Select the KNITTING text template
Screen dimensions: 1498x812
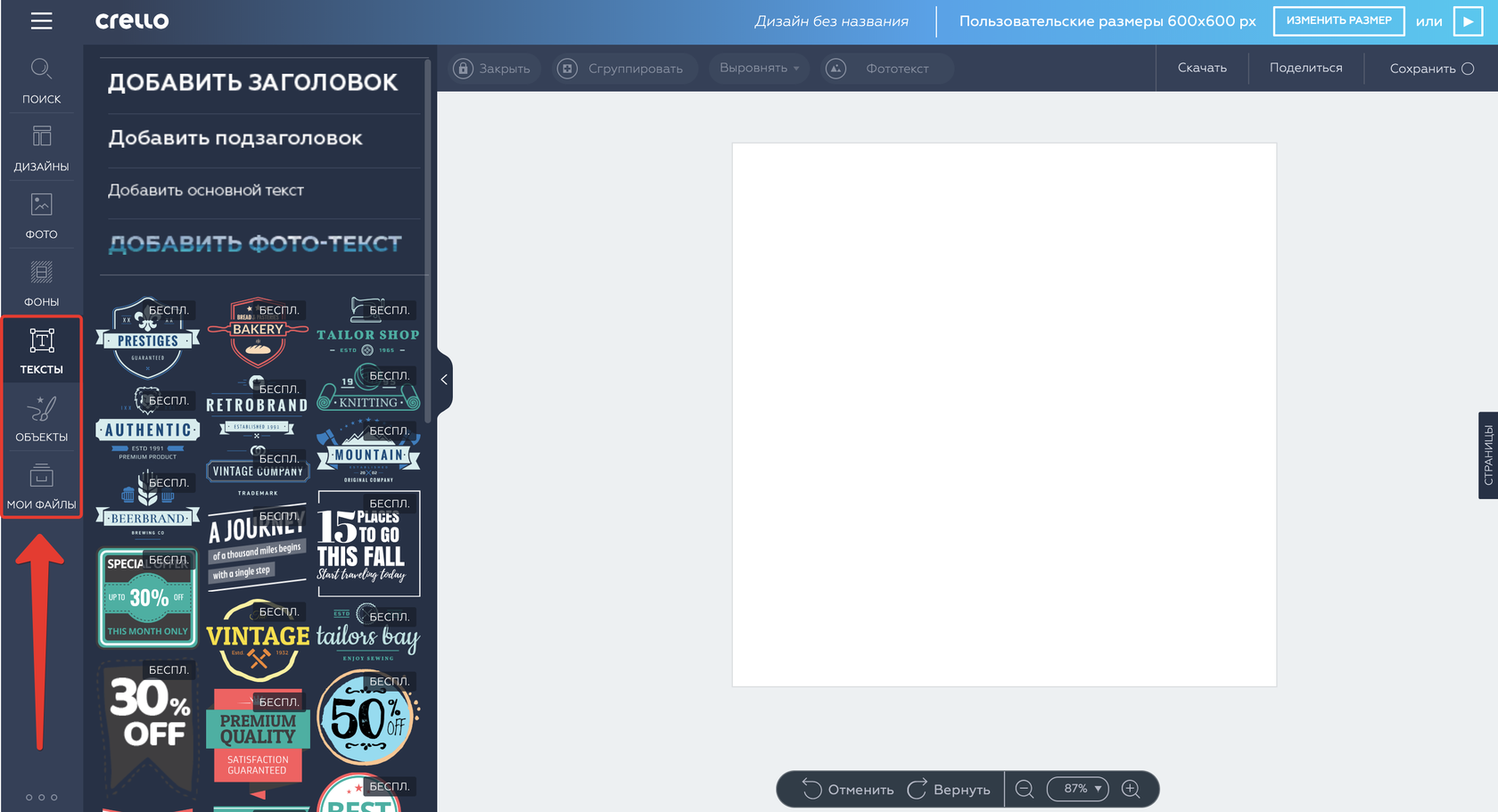[368, 389]
